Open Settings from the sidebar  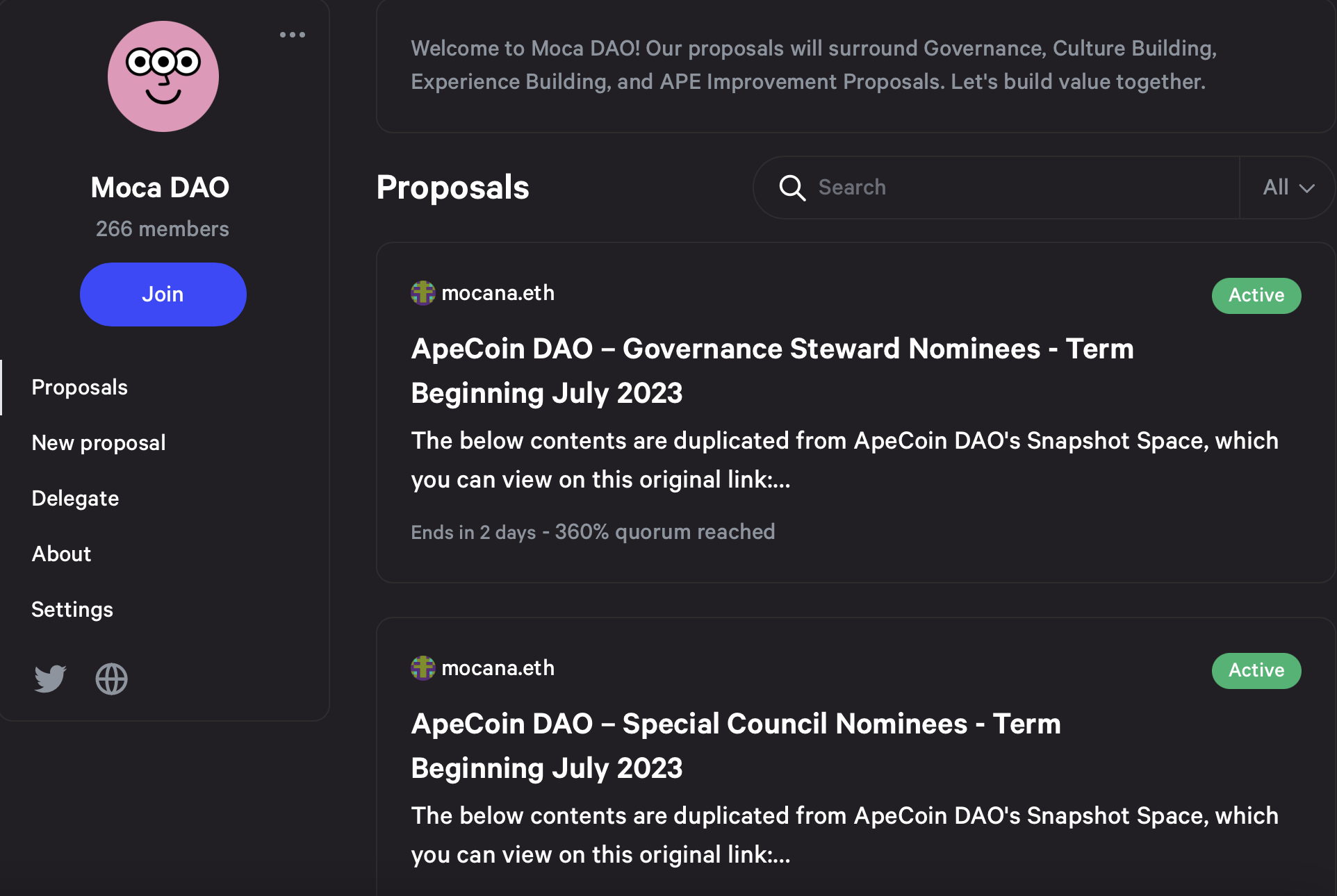point(72,609)
